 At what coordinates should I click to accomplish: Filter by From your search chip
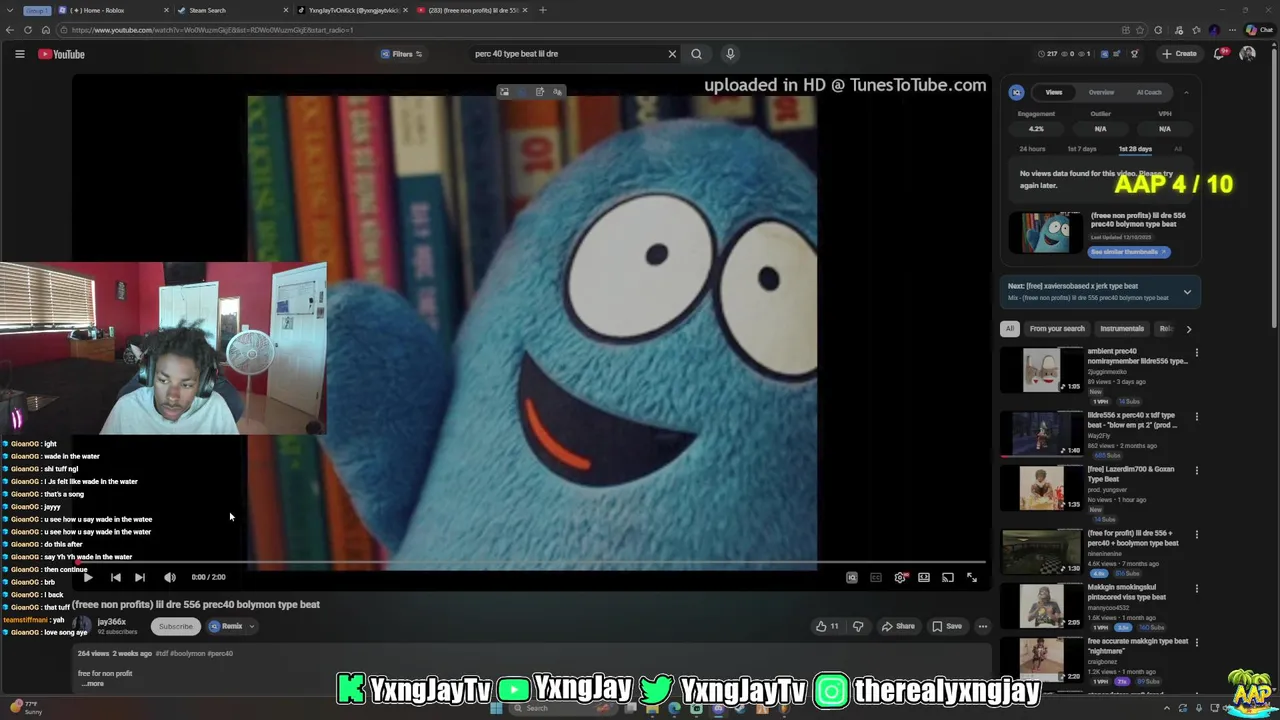click(1057, 328)
